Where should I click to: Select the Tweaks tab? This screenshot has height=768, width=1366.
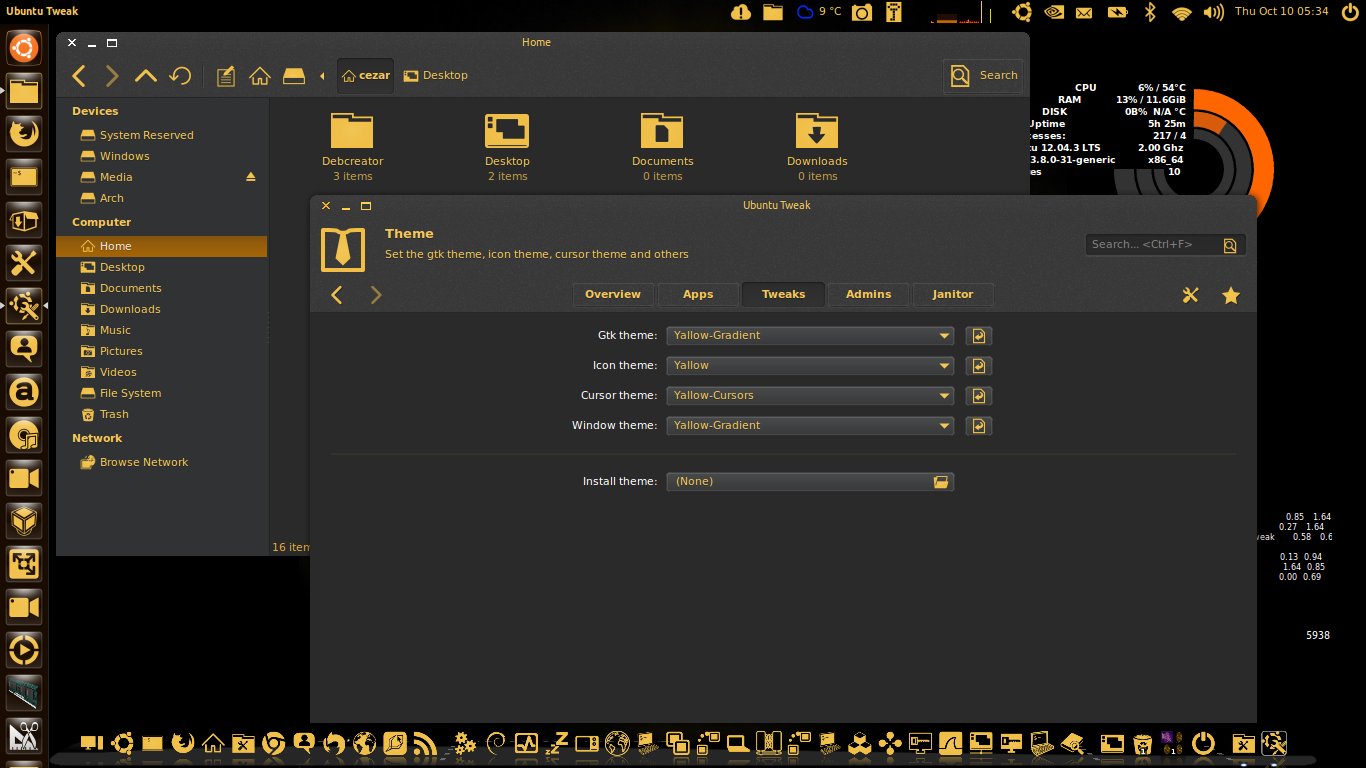(783, 294)
